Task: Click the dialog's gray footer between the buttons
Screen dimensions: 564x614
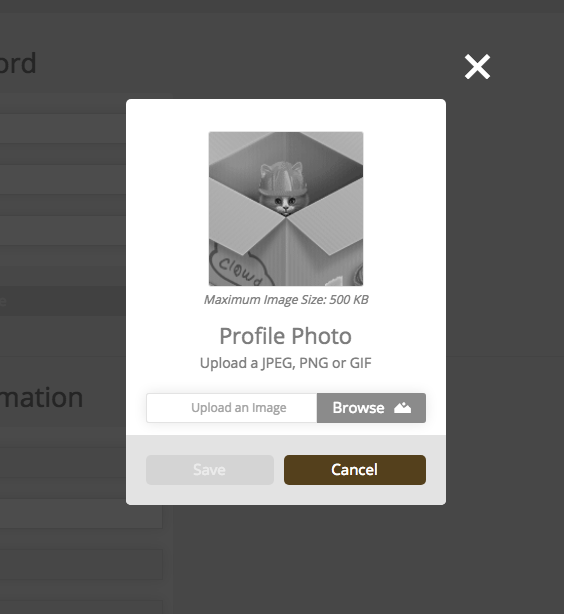Action: click(279, 470)
